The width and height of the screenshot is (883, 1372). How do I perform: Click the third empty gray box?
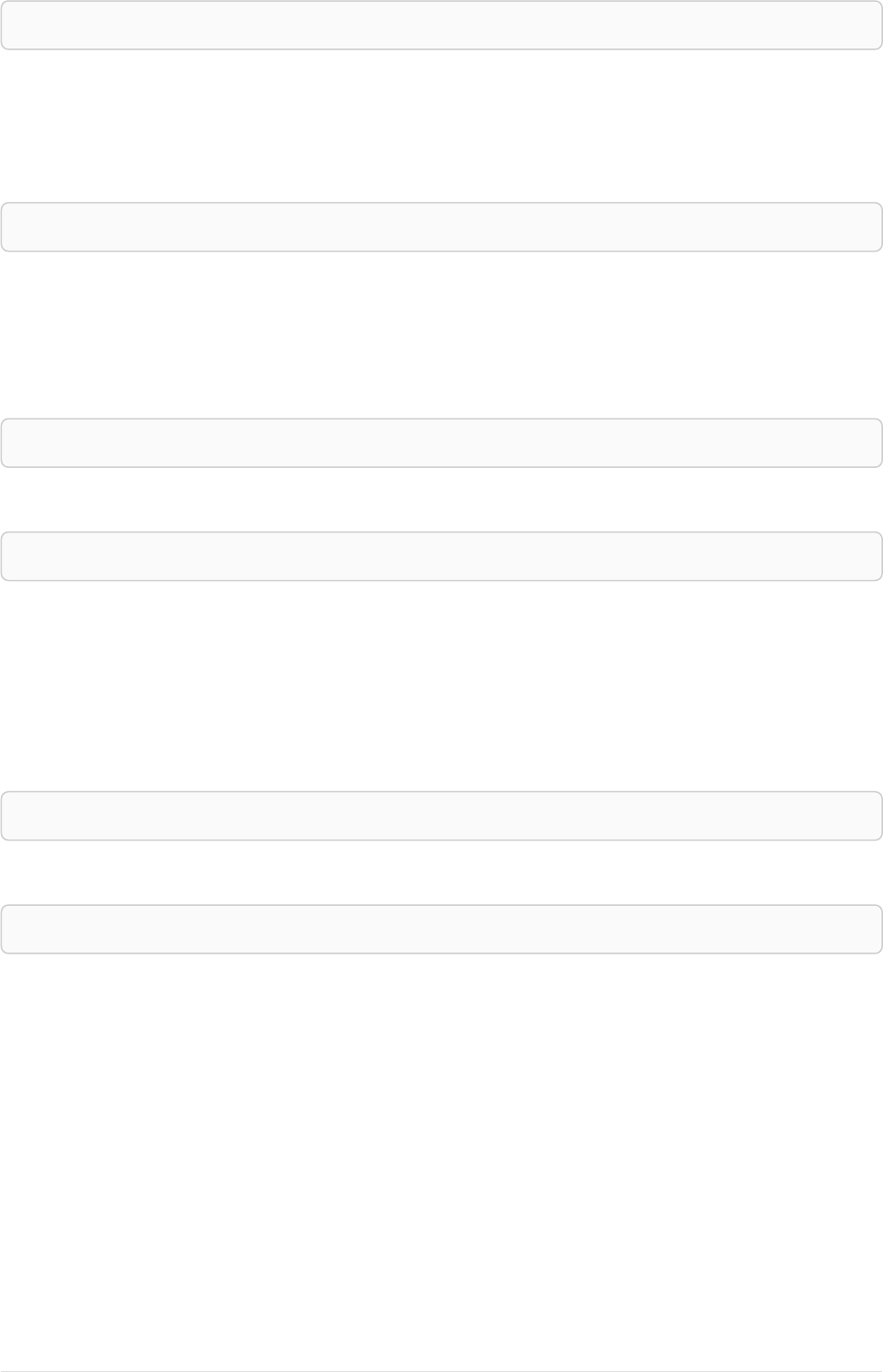(441, 442)
